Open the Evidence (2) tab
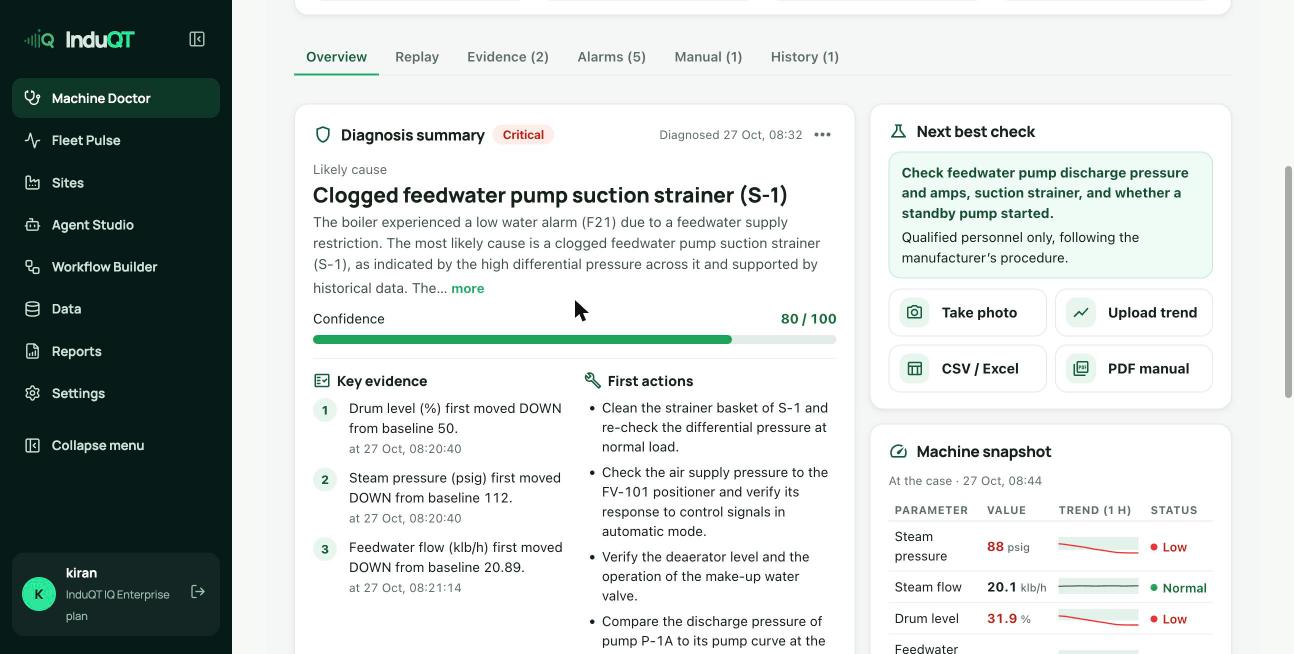Image resolution: width=1294 pixels, height=654 pixels. (x=508, y=57)
